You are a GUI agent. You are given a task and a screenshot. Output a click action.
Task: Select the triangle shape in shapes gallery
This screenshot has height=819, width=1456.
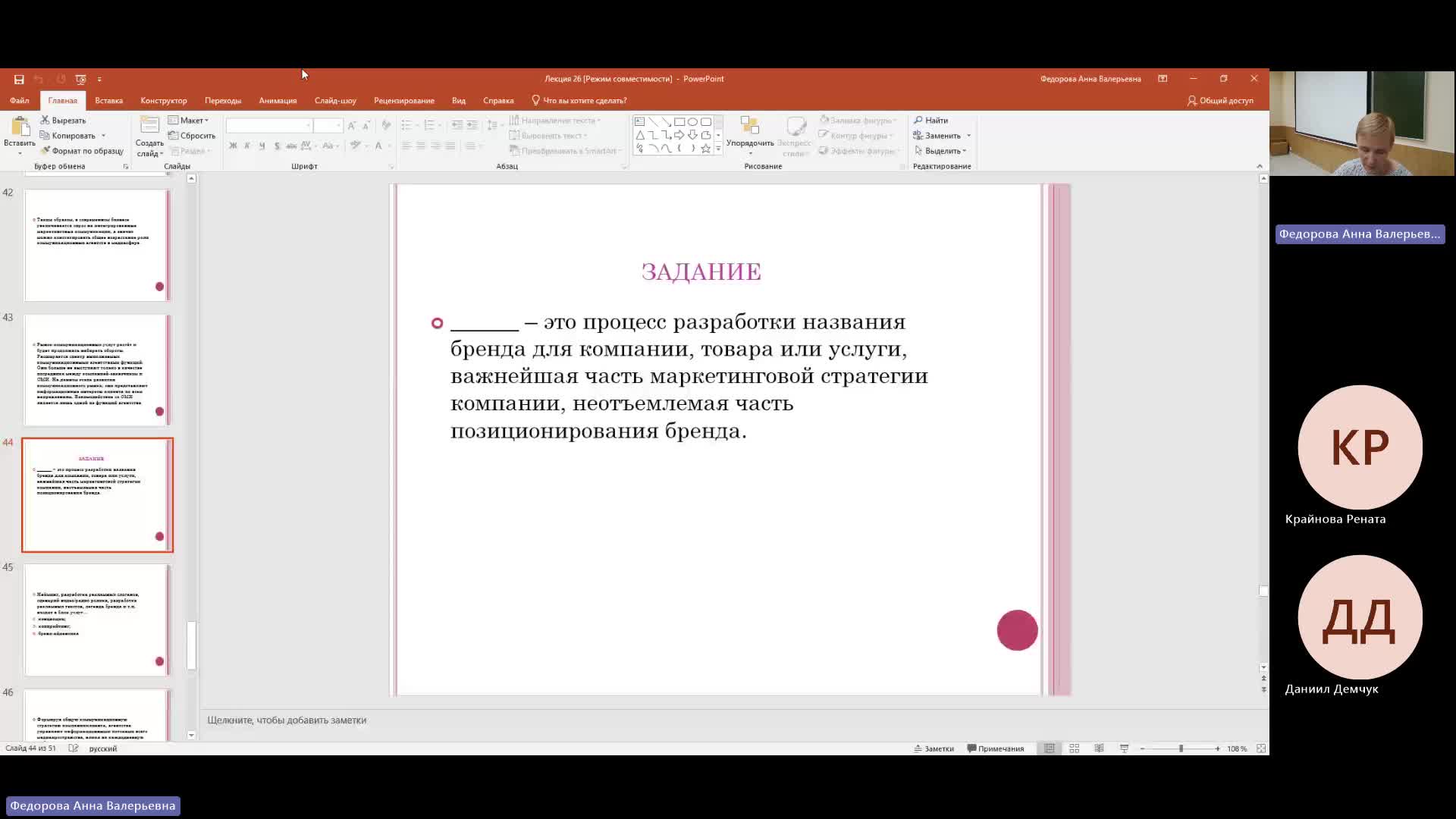click(640, 135)
